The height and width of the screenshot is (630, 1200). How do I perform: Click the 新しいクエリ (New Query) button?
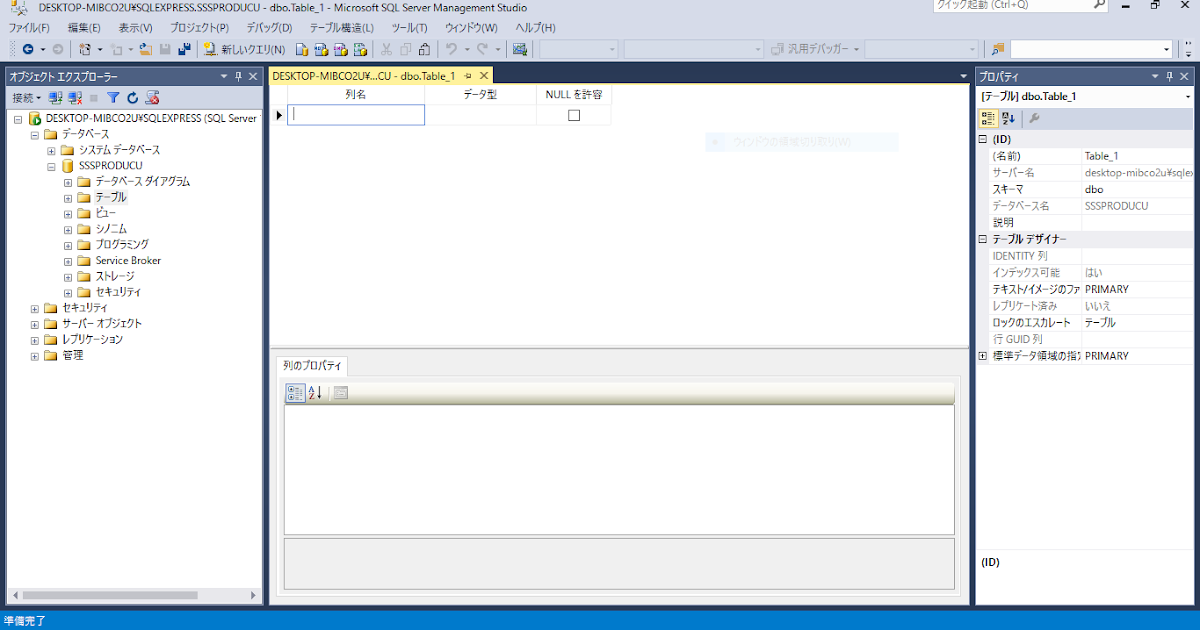point(244,49)
